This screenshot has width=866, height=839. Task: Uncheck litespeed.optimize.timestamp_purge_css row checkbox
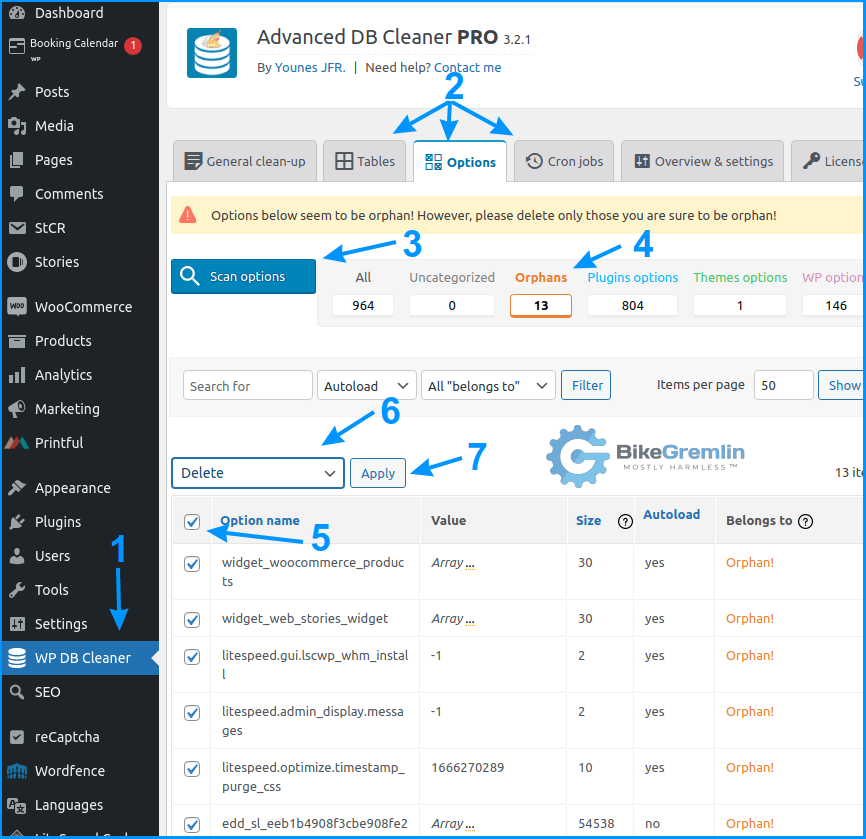tap(192, 768)
